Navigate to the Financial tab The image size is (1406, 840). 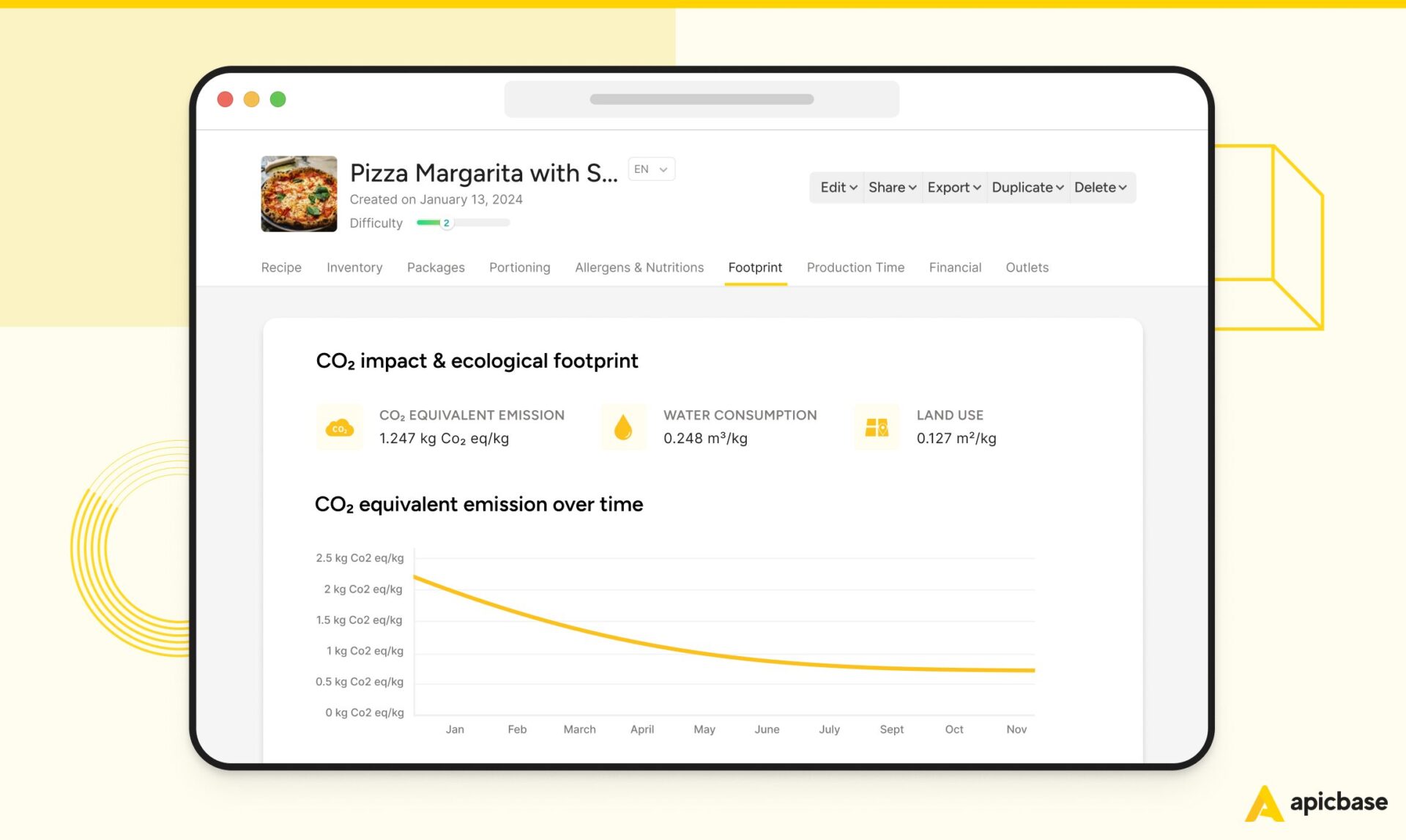click(955, 267)
